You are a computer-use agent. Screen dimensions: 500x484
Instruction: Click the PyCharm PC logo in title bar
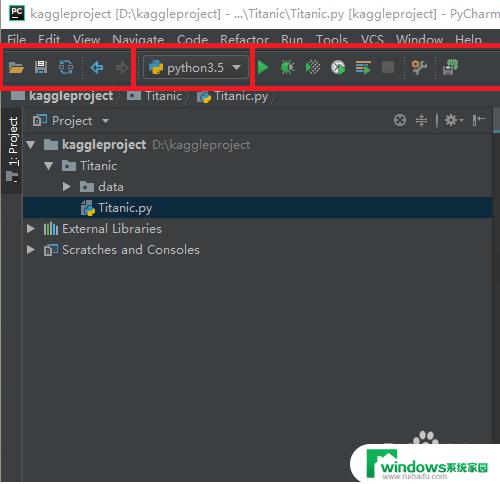[x=17, y=13]
